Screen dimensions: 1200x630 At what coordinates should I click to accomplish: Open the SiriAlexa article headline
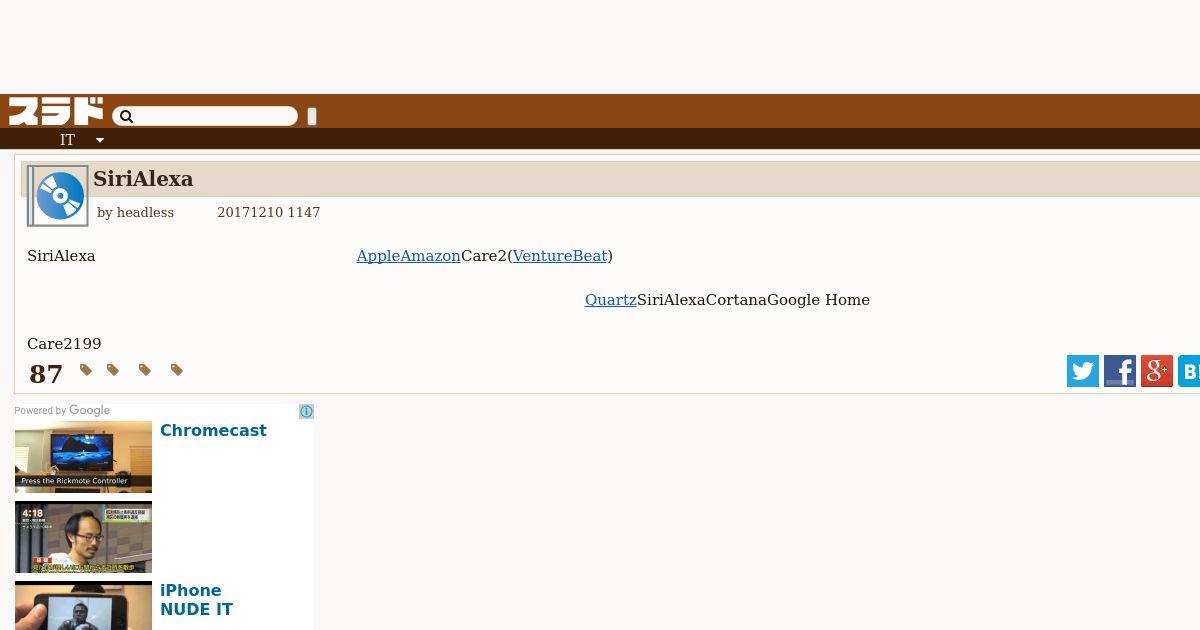[x=143, y=179]
